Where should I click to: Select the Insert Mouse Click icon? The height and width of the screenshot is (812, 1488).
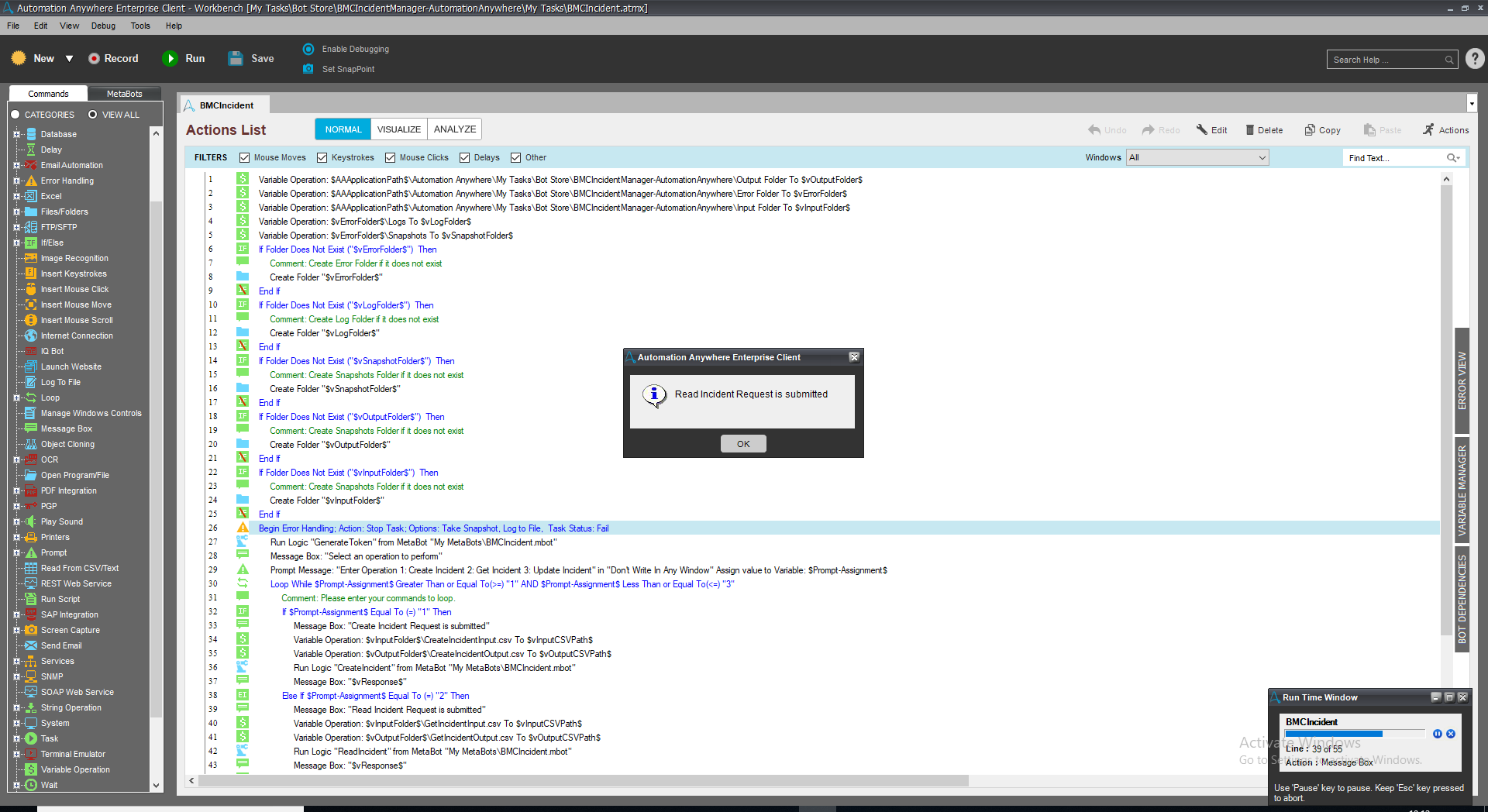[31, 289]
